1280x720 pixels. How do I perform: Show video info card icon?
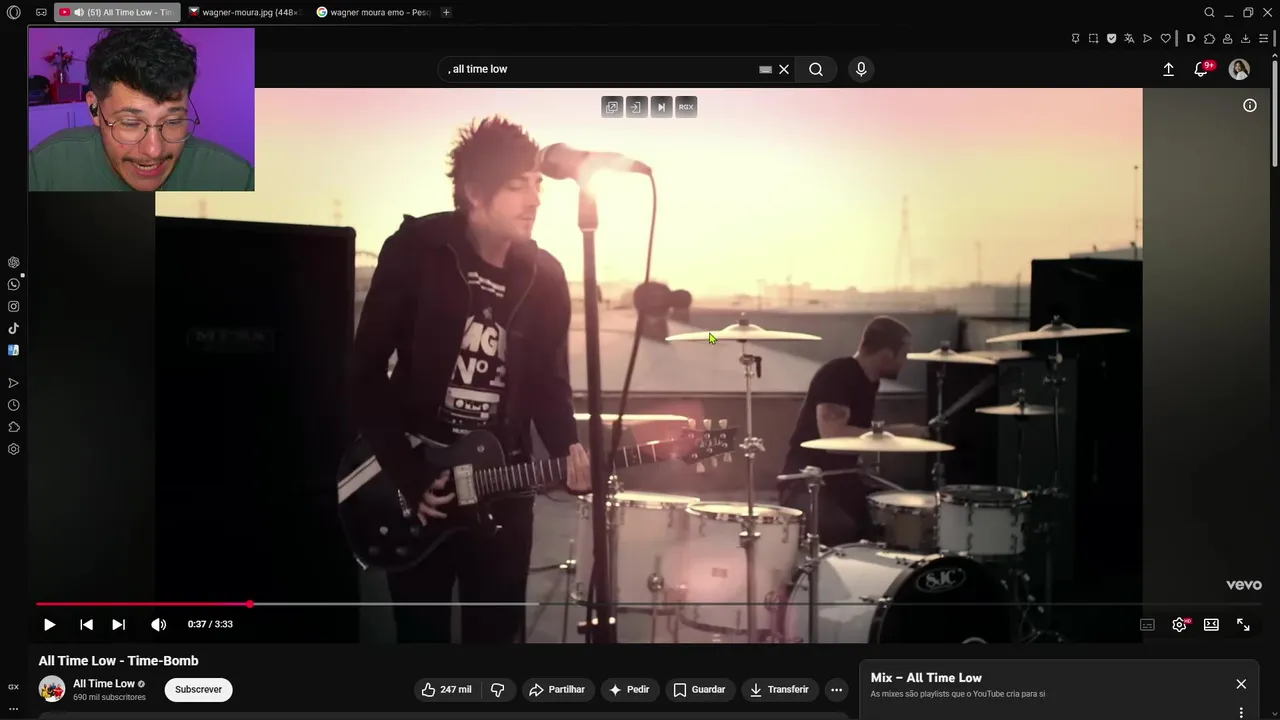[1250, 105]
